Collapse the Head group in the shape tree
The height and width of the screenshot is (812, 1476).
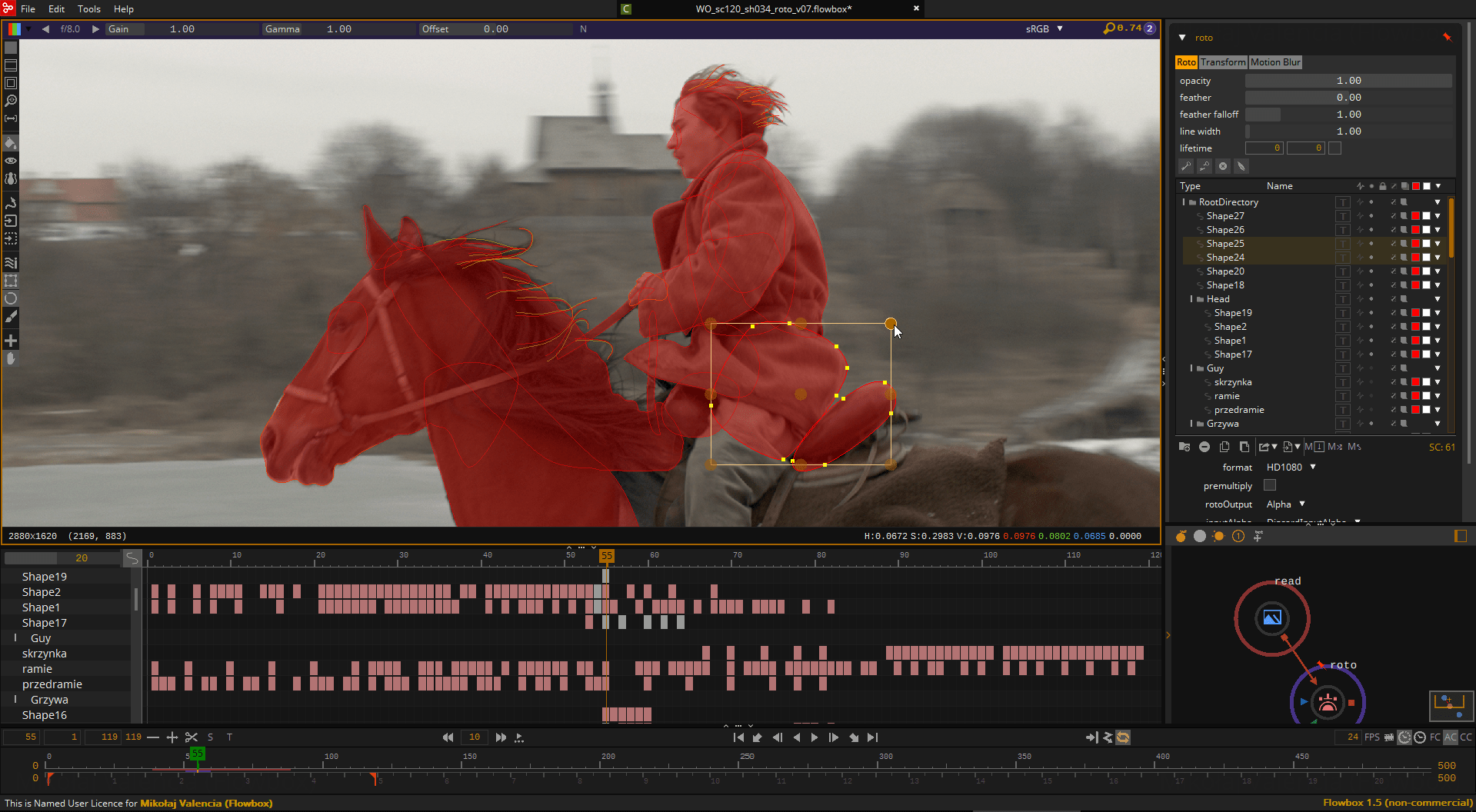[1193, 299]
